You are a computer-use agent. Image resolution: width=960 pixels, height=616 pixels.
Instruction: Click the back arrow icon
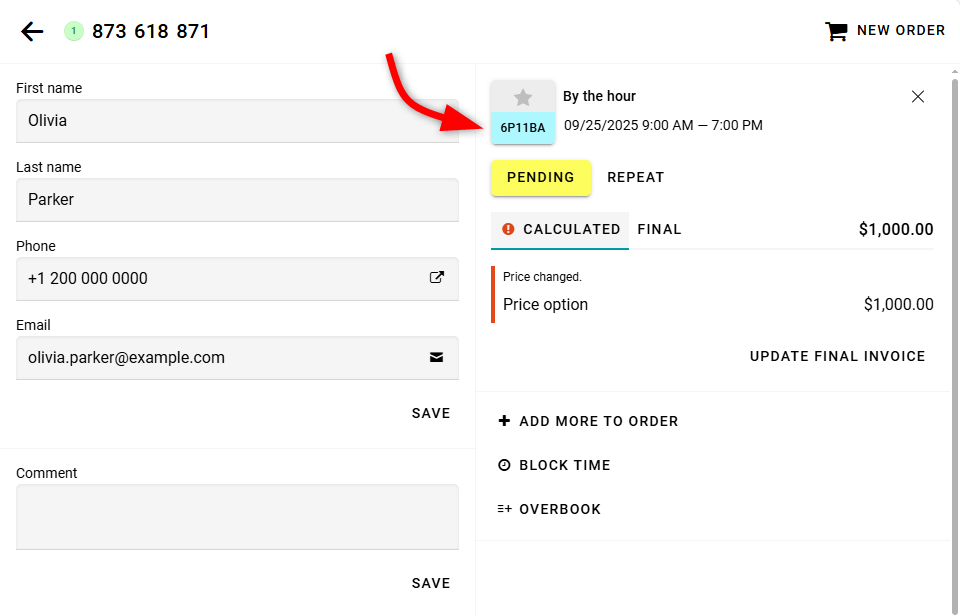(x=32, y=31)
